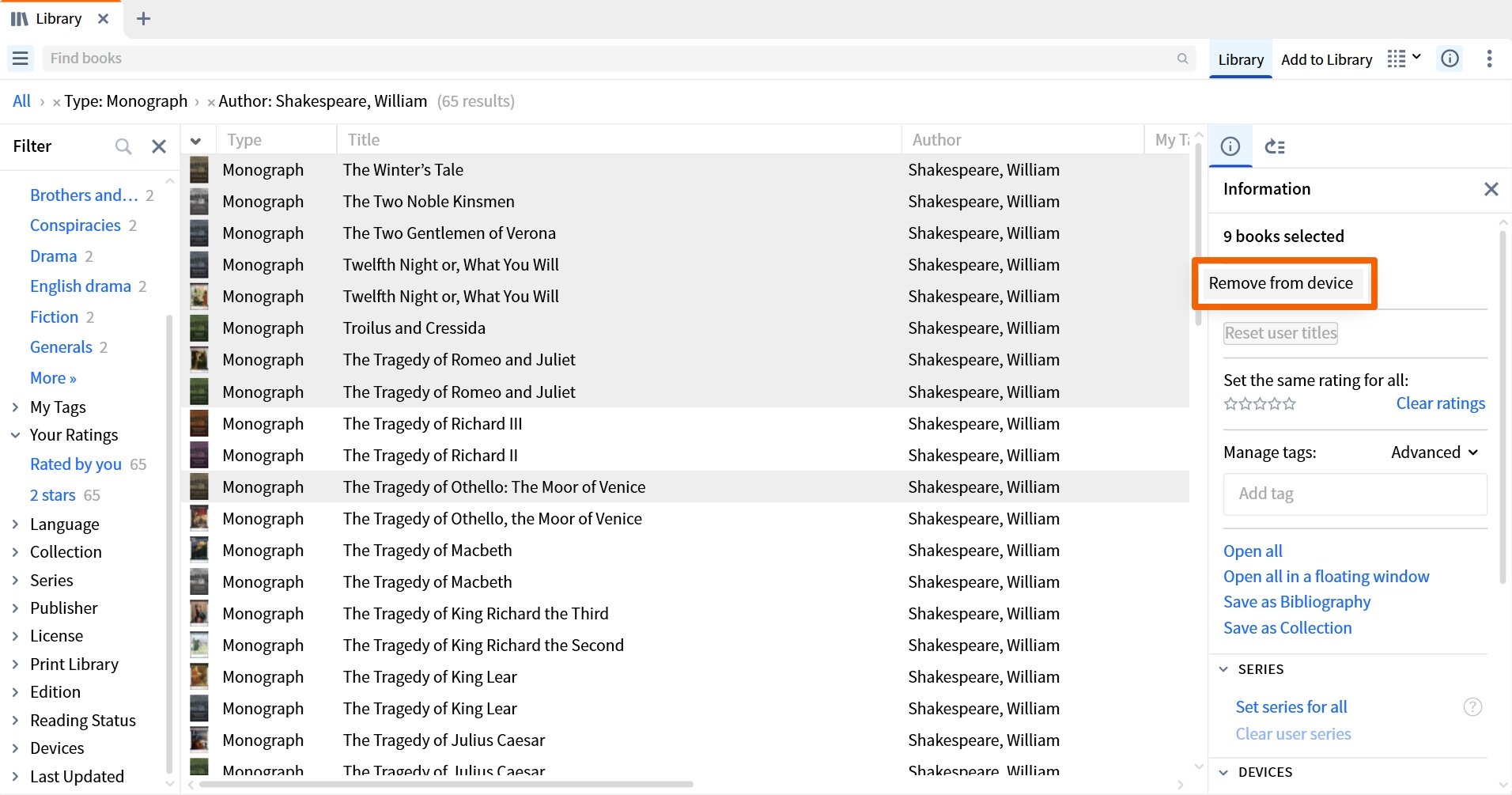Switch to Add to Library tab
Screen dimensions: 1512x795
(1326, 59)
